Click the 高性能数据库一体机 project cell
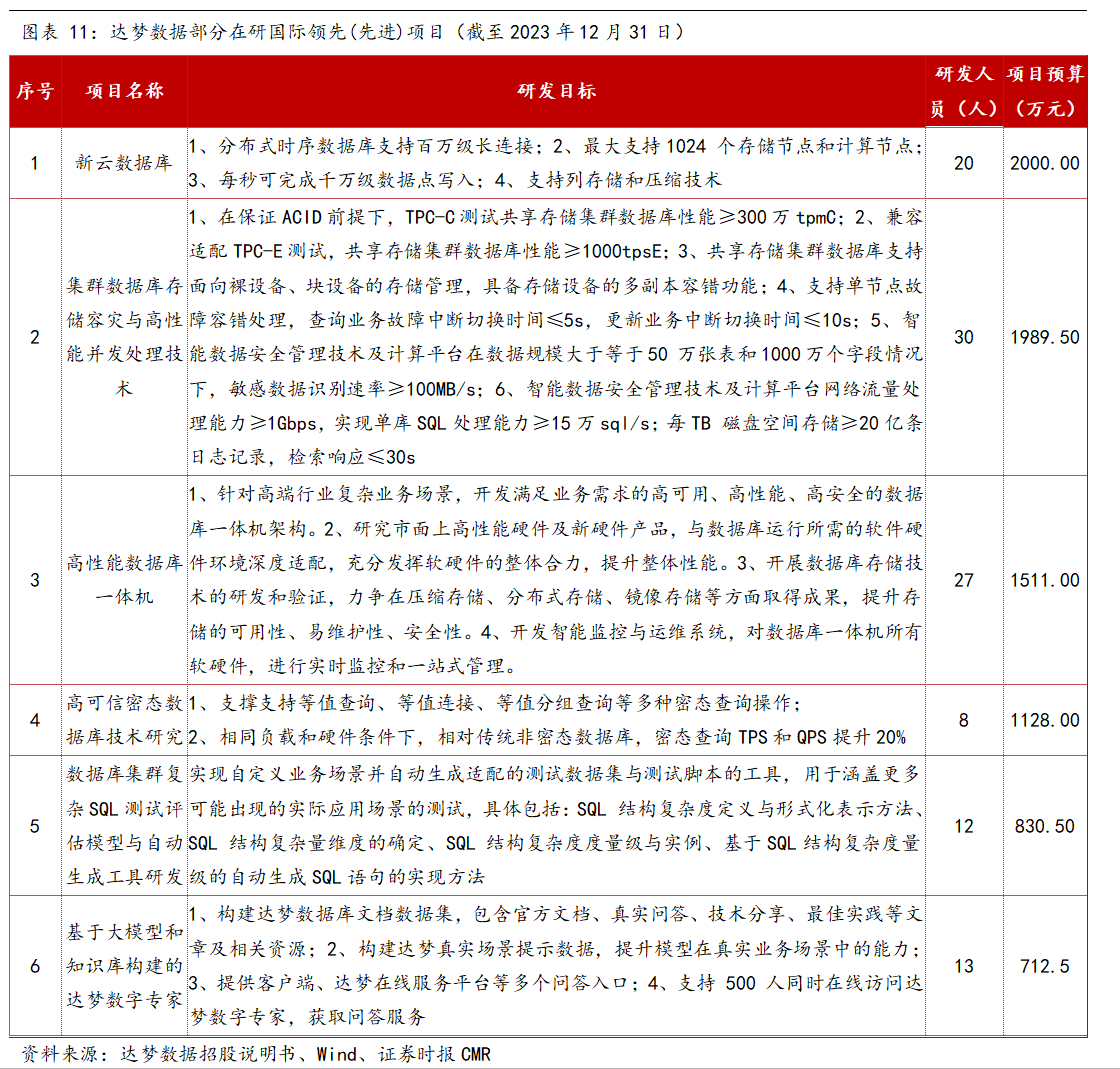This screenshot has width=1120, height=1069. 124,580
